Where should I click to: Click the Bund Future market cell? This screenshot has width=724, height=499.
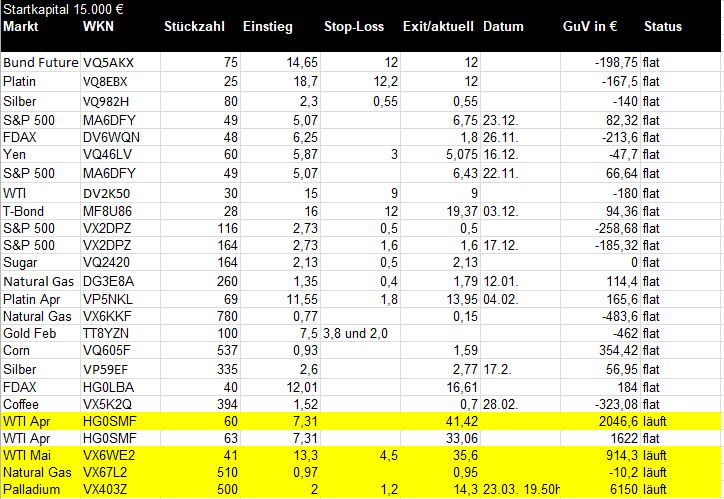(x=40, y=62)
